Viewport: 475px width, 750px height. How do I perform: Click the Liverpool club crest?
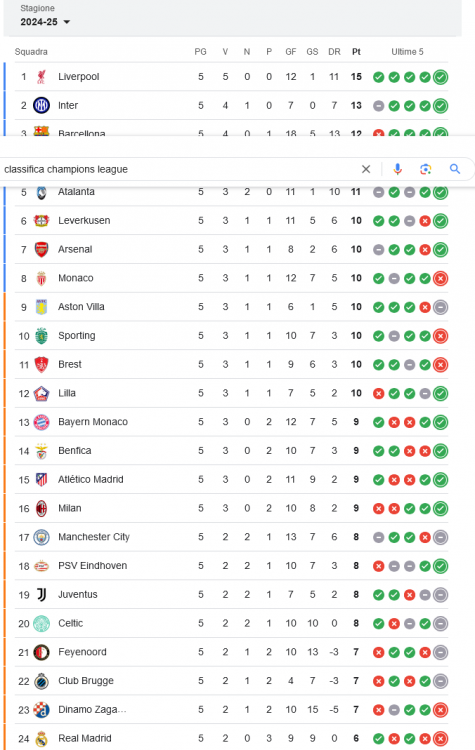point(42,77)
